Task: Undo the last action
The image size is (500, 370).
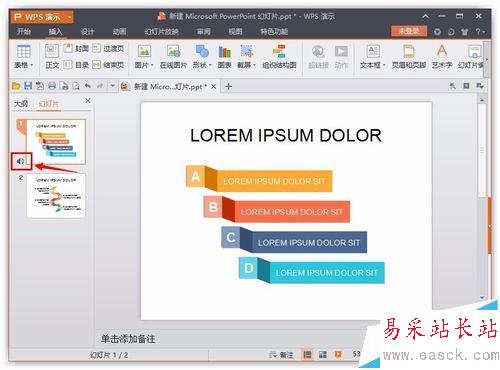Action: [x=88, y=86]
